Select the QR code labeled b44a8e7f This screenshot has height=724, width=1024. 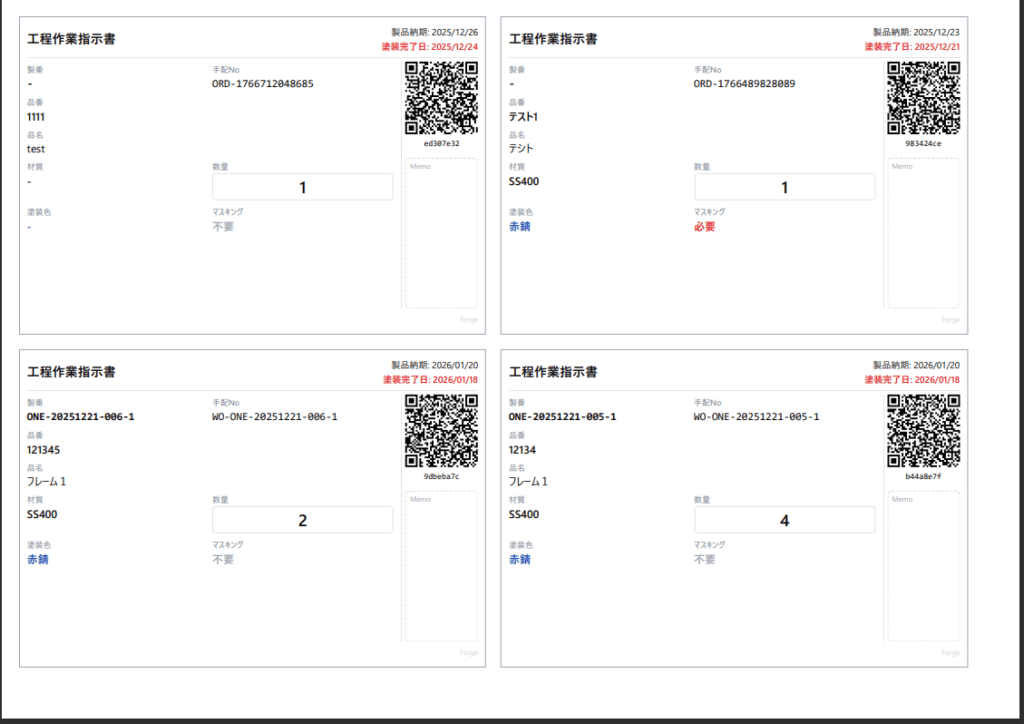(923, 431)
